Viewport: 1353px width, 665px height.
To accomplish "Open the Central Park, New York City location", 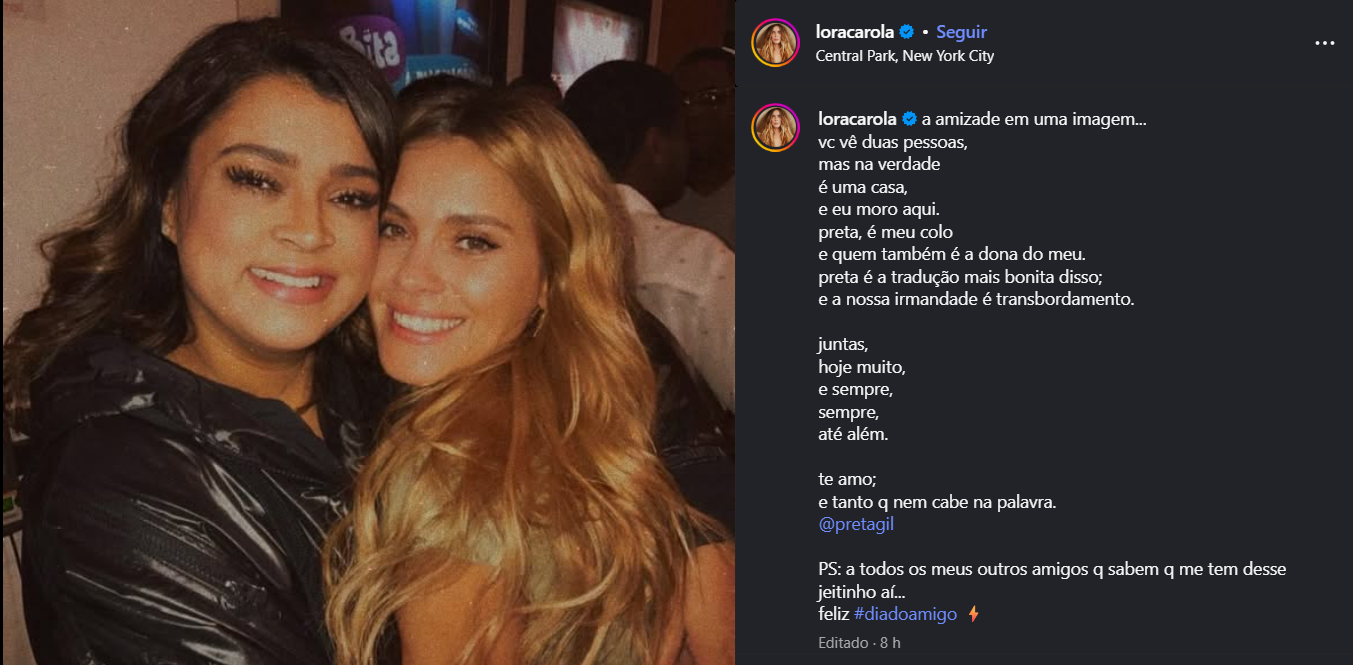I will click(905, 56).
